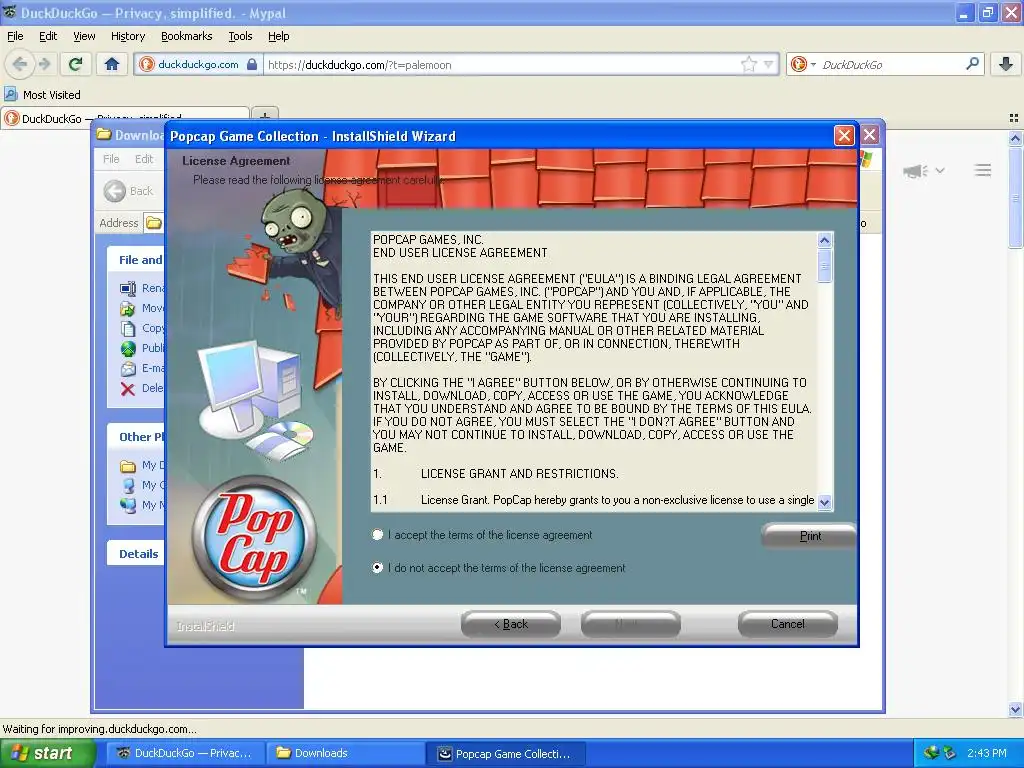Open the View menu in Mypal
Screen dimensions: 1024x768
tap(84, 36)
